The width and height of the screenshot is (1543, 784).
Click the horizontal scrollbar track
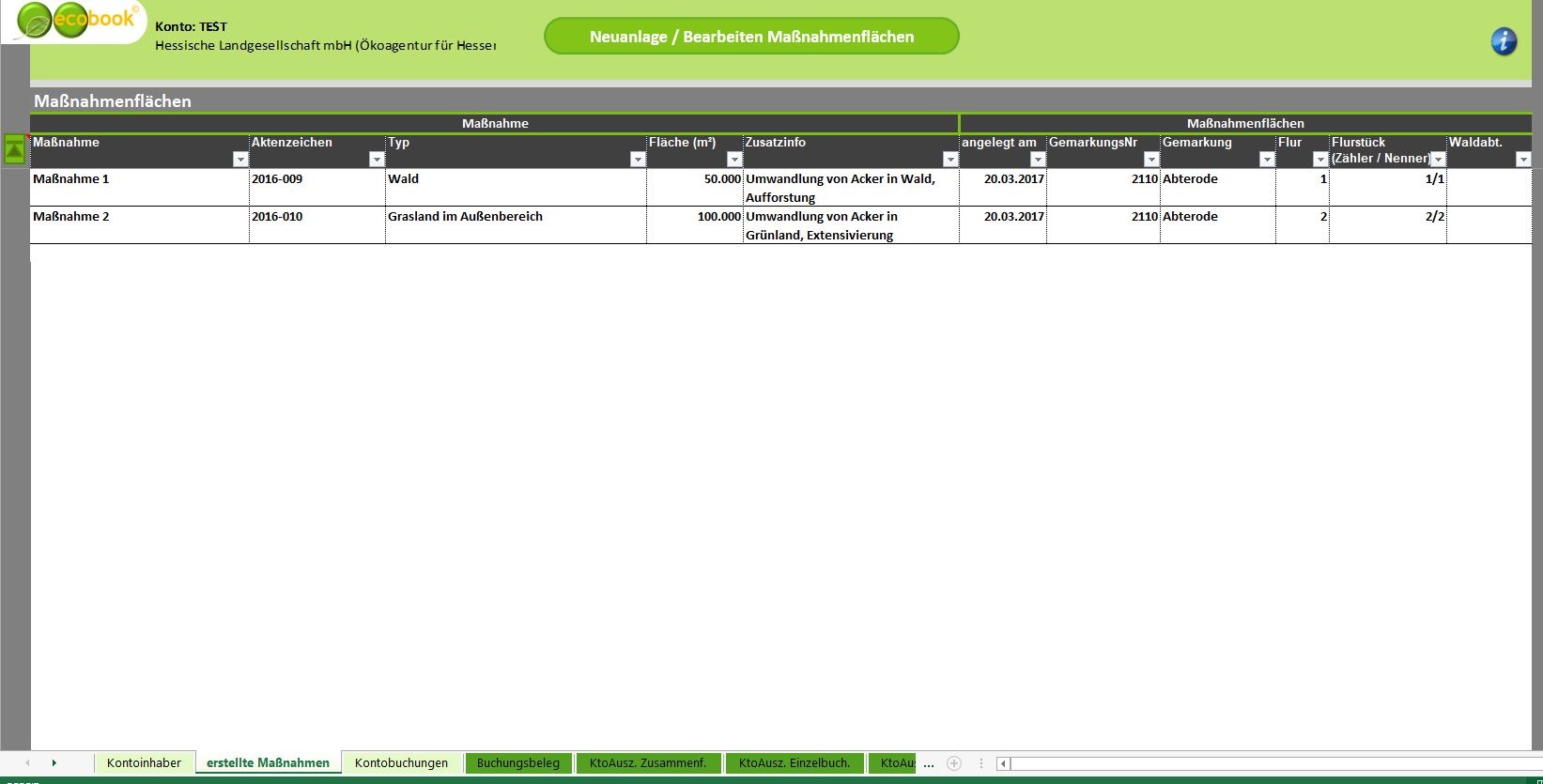point(1268,763)
